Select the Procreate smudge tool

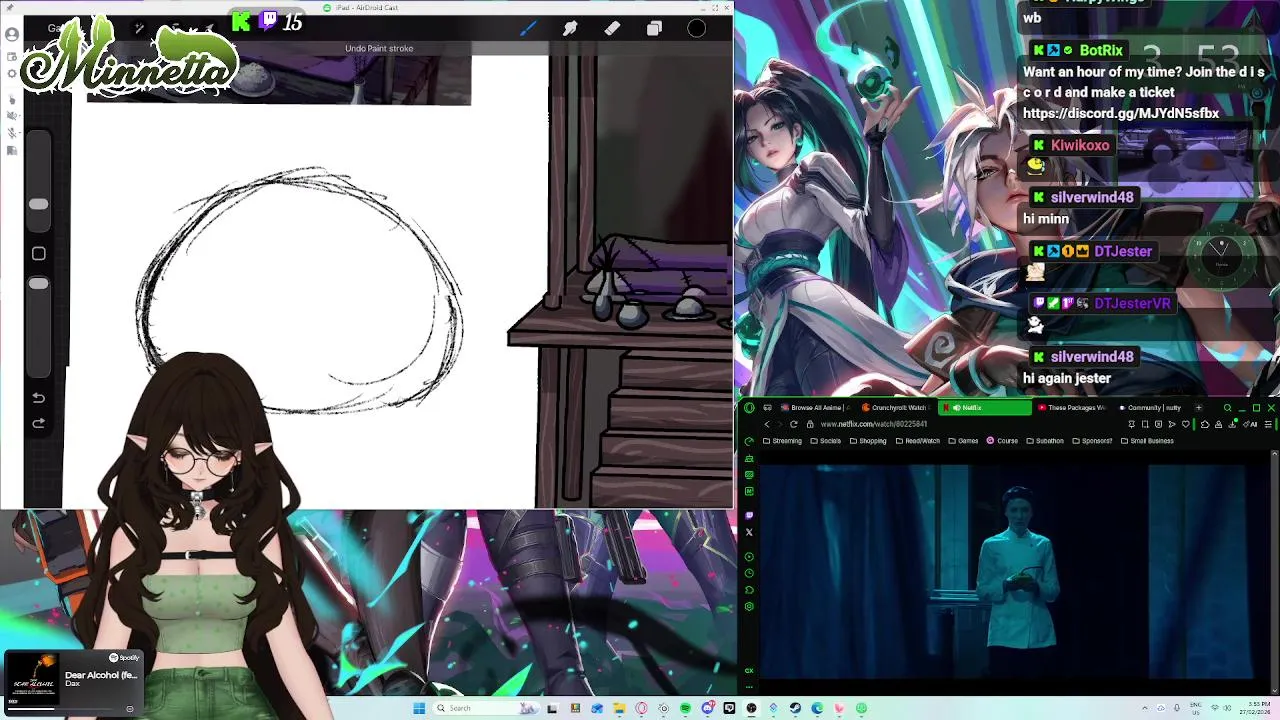click(x=570, y=28)
